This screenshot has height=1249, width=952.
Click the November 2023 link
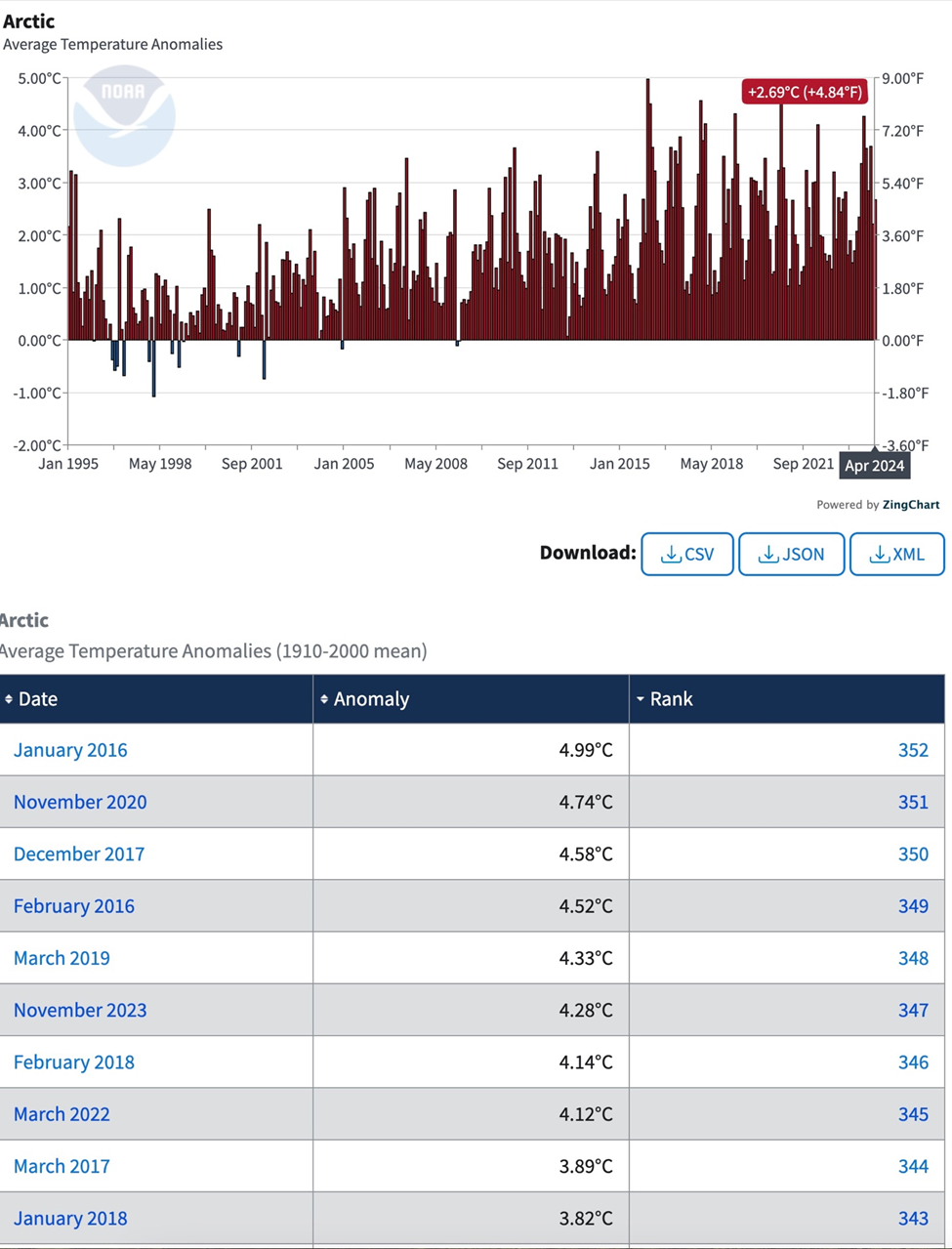(x=80, y=1010)
